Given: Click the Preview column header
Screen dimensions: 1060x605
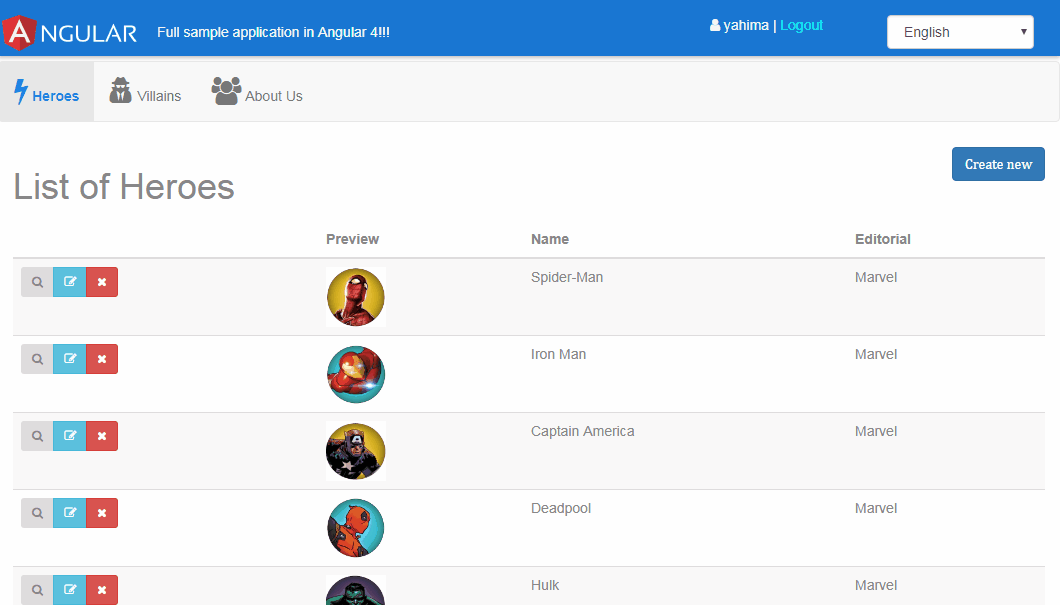Looking at the screenshot, I should (x=352, y=239).
